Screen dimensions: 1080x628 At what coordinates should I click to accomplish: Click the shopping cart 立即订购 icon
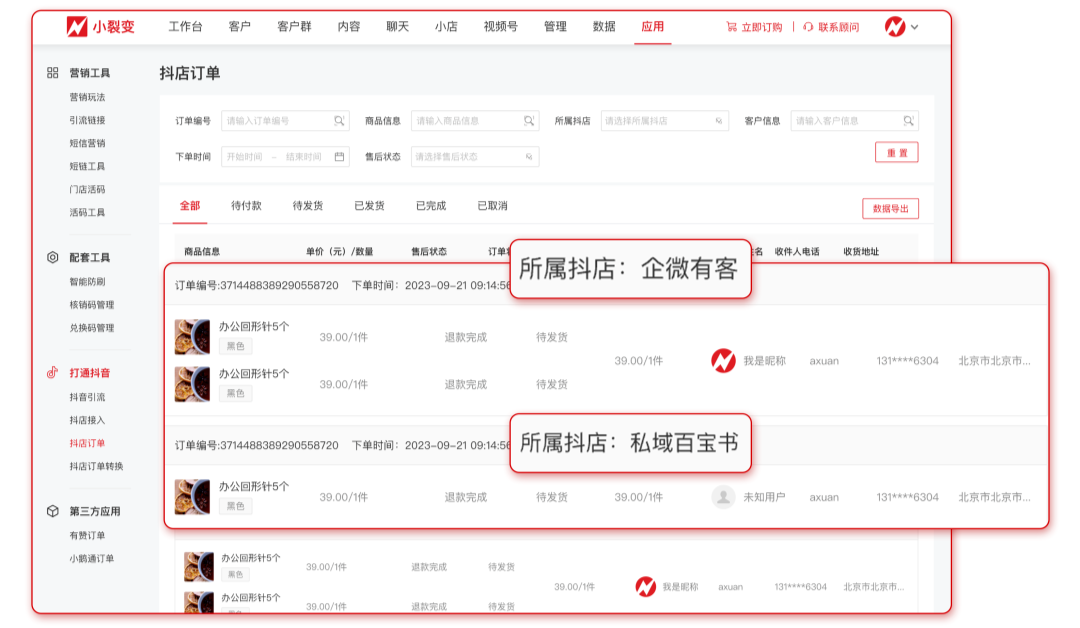tap(731, 27)
